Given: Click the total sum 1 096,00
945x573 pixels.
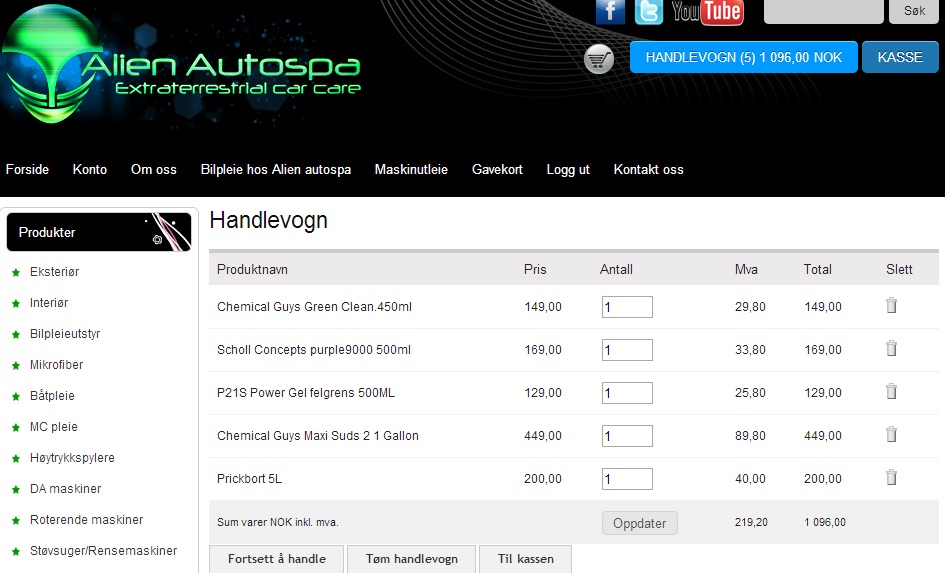Looking at the screenshot, I should coord(824,522).
